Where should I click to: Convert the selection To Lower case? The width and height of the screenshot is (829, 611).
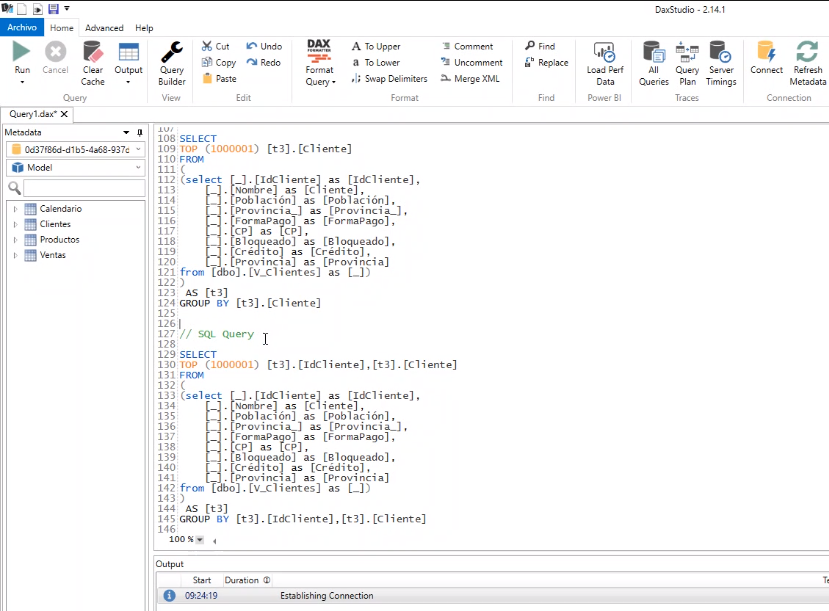point(376,62)
